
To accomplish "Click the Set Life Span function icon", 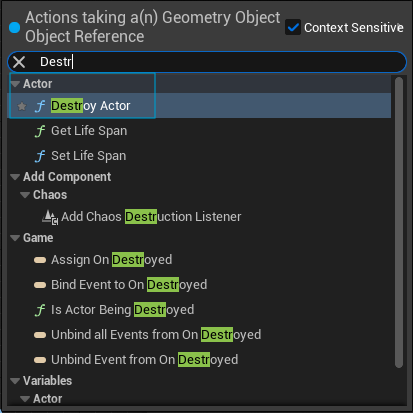I will (40, 156).
